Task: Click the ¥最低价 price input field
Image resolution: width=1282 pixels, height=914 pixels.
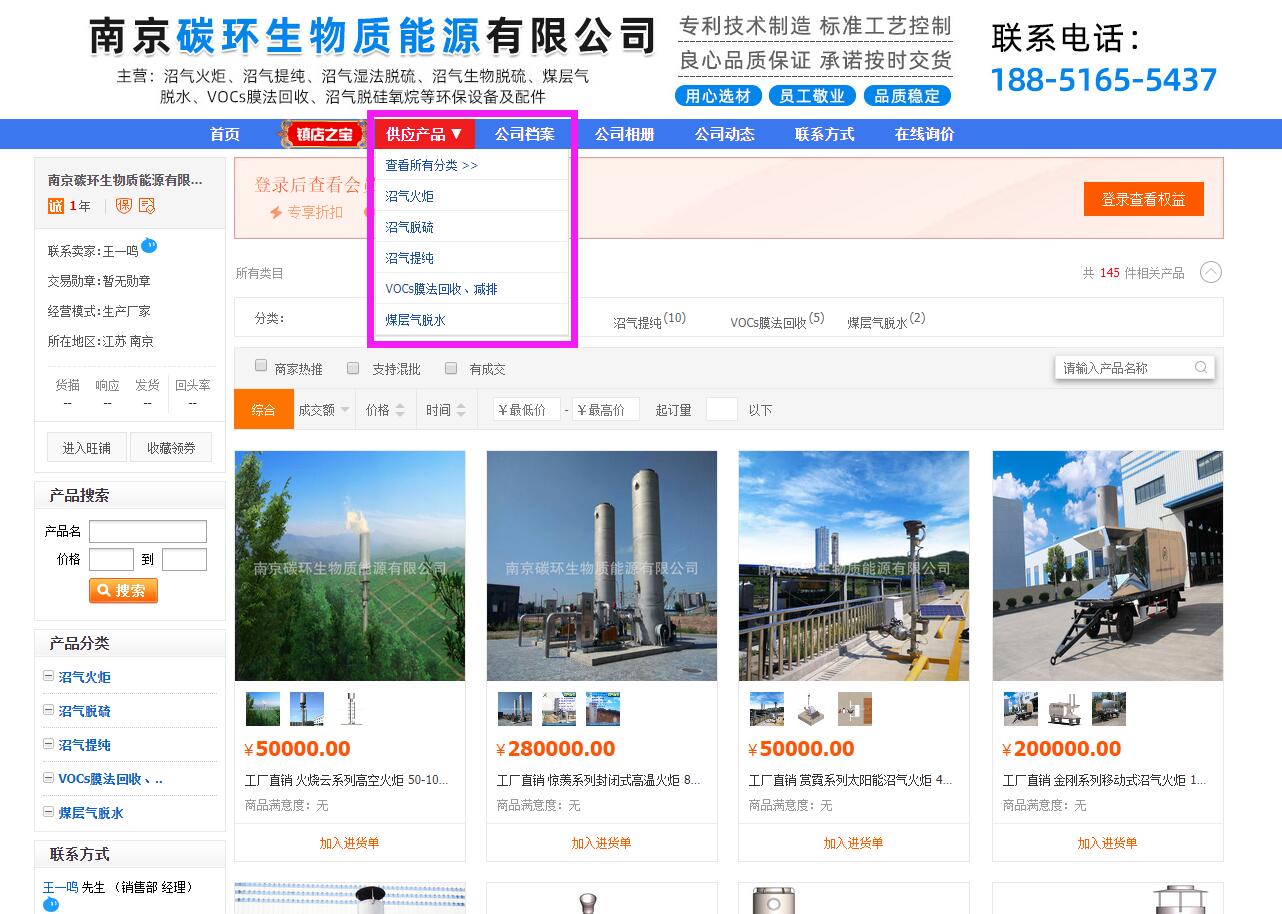Action: tap(527, 409)
